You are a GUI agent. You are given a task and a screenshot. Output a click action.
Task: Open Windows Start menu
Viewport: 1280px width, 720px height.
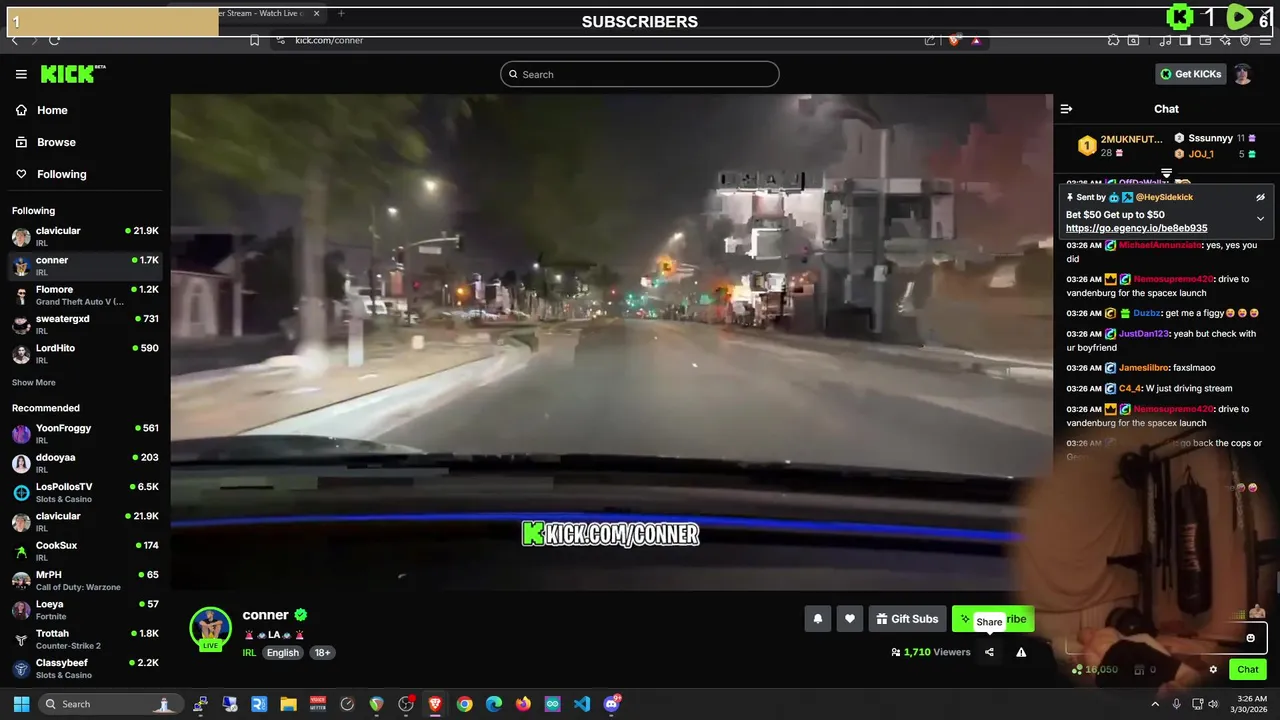[21, 704]
